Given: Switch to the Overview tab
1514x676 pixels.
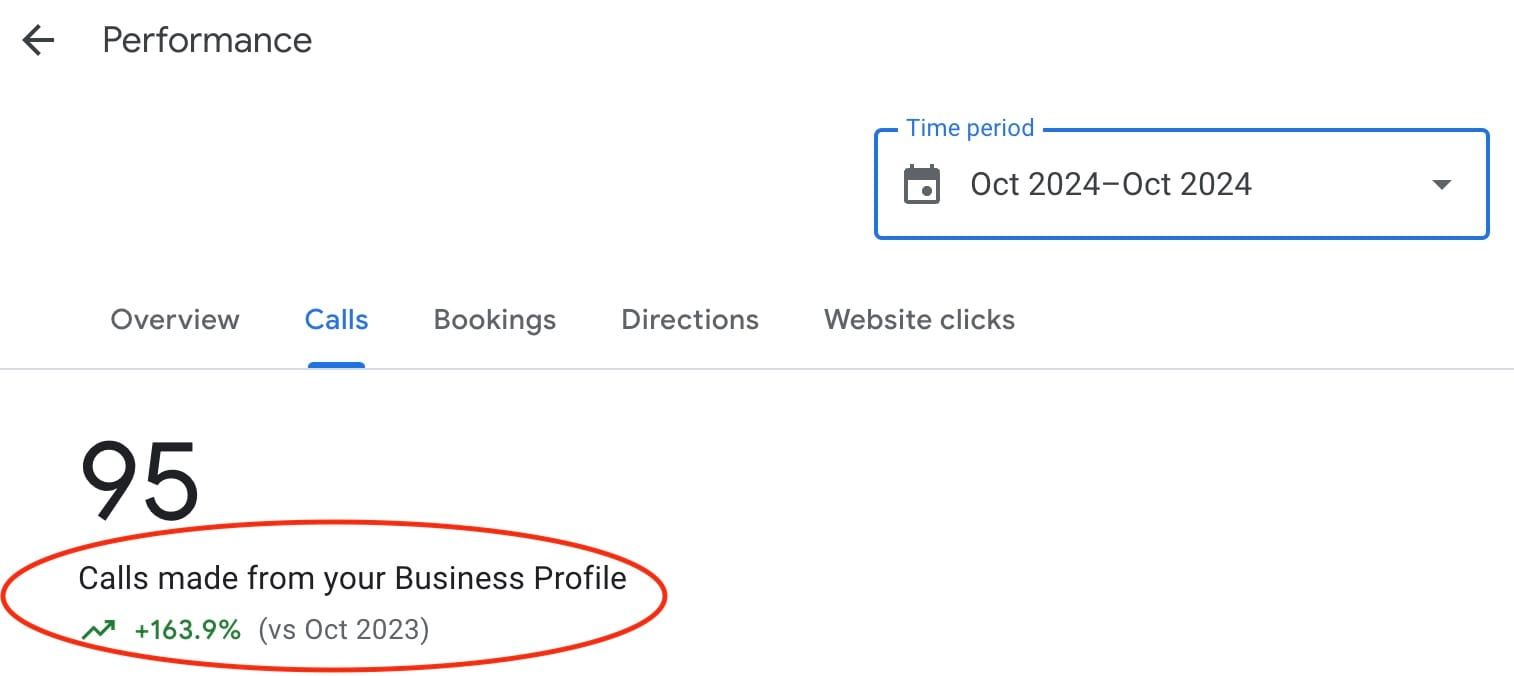Looking at the screenshot, I should pos(175,320).
